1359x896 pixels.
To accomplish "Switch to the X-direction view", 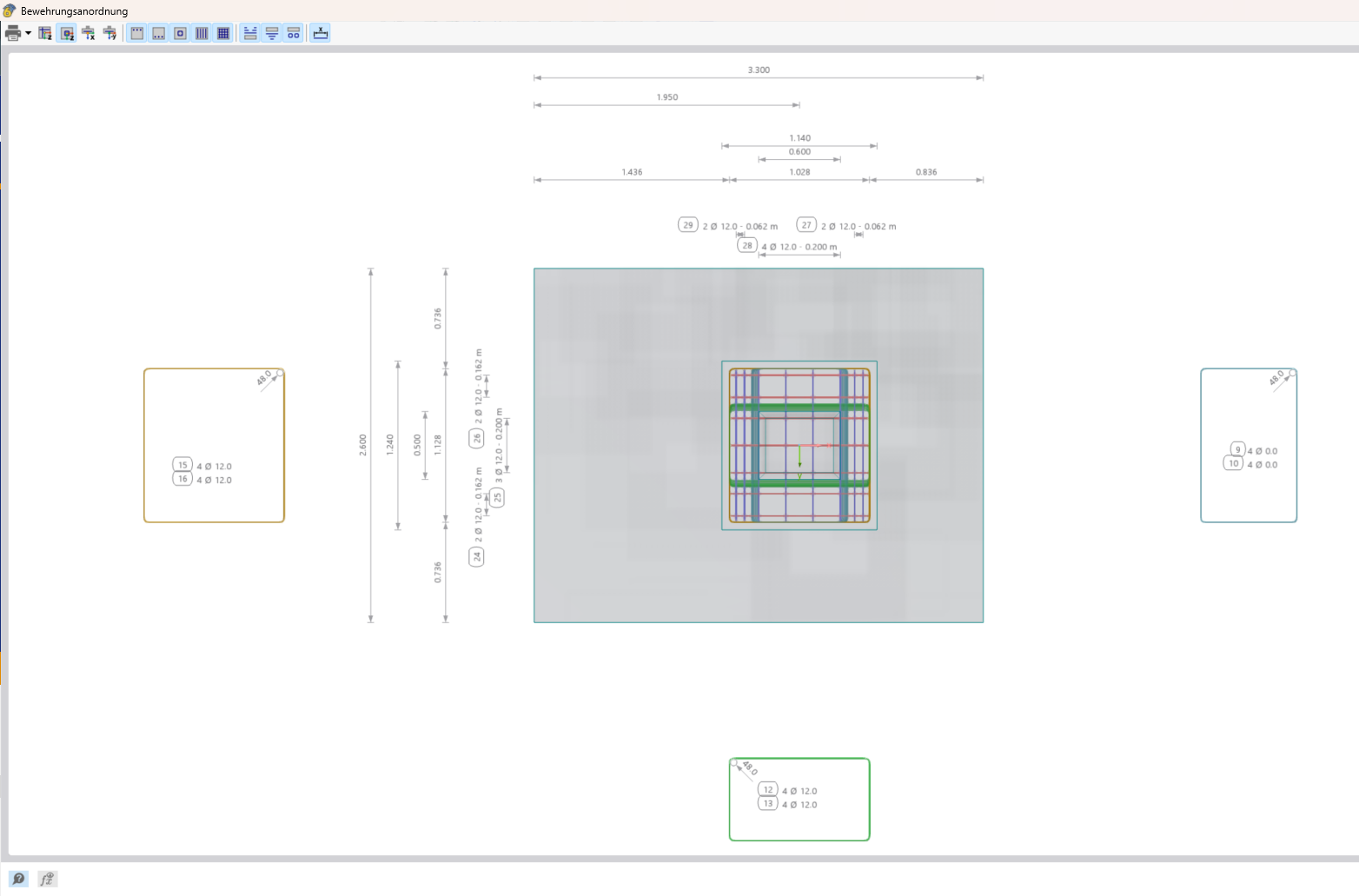I will click(x=89, y=33).
